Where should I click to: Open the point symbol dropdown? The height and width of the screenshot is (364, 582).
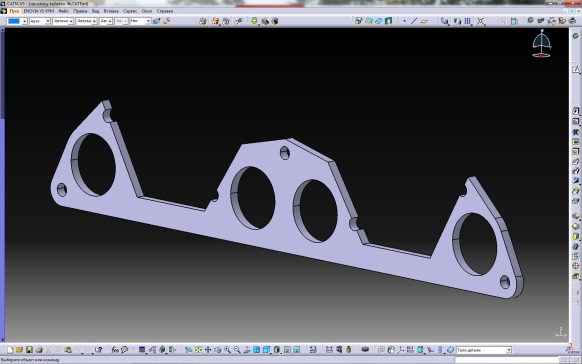[x=110, y=22]
